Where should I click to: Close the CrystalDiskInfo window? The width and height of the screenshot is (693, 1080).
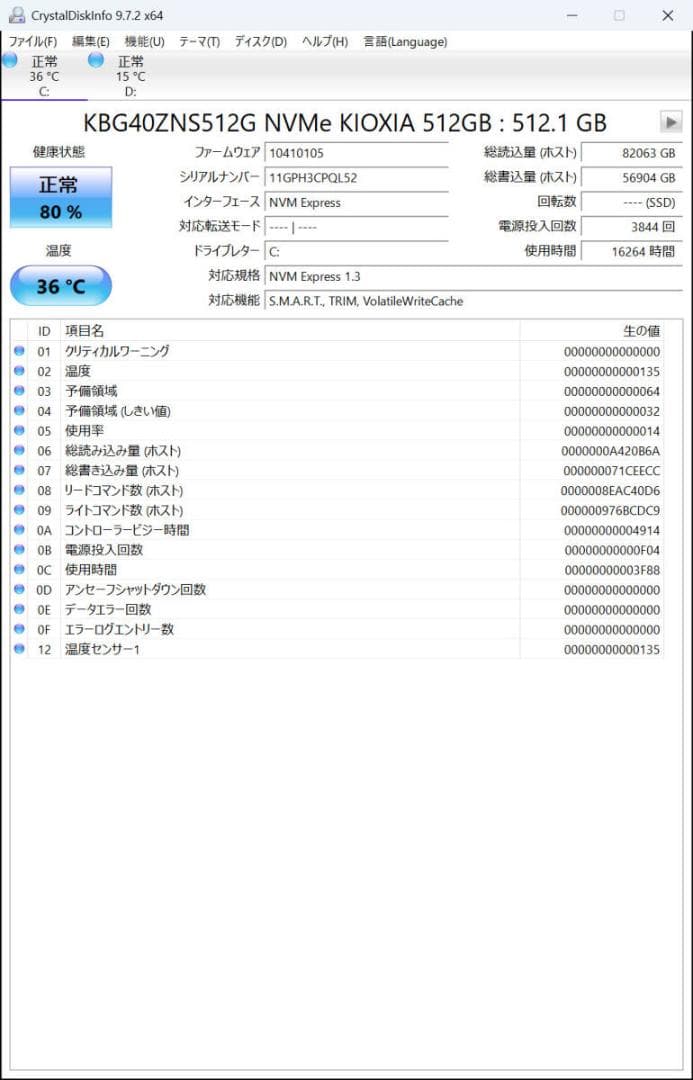coord(668,15)
